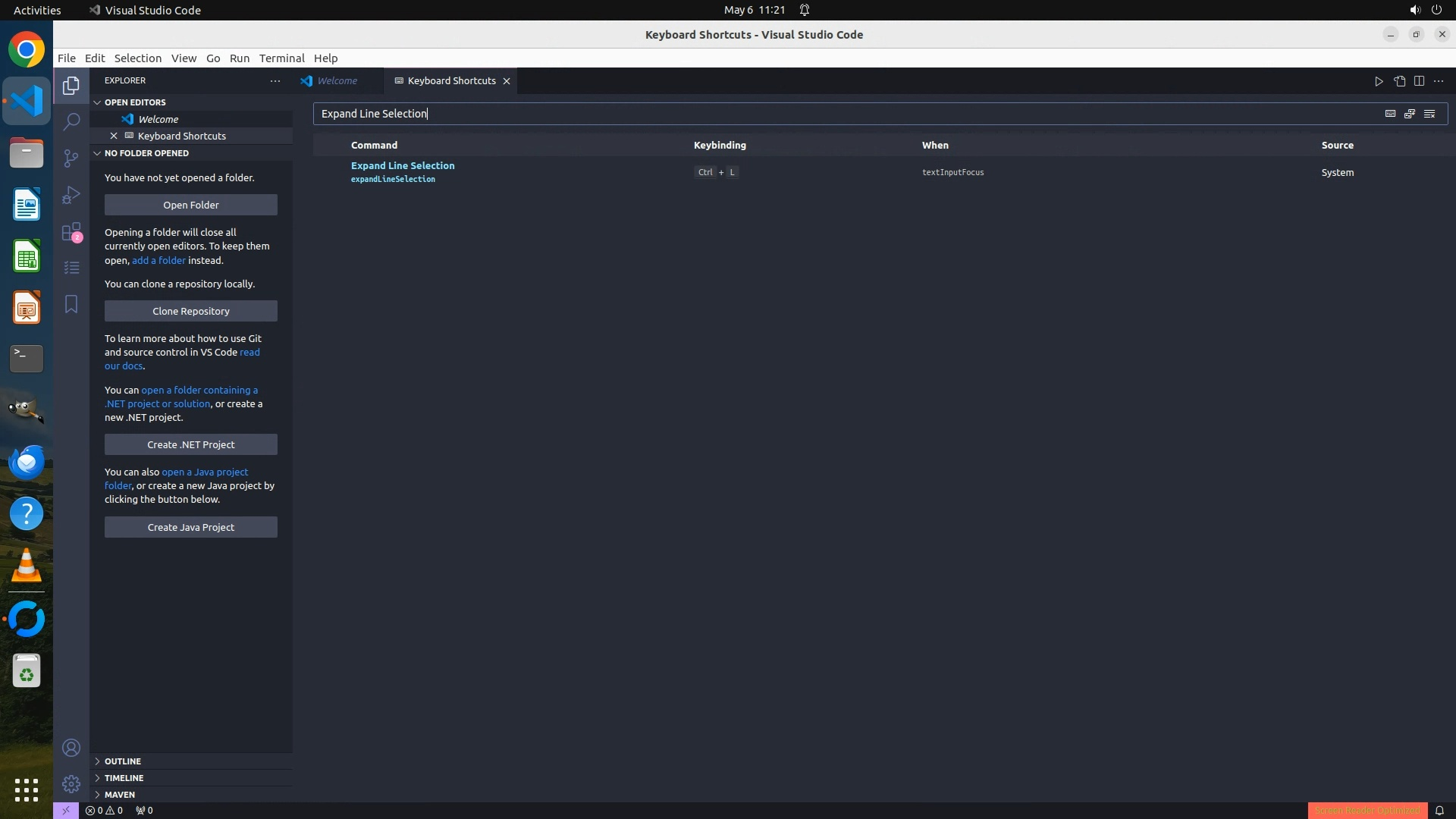The image size is (1456, 819).
Task: Toggle the Screen Reader Optimized status item
Action: click(x=1367, y=810)
